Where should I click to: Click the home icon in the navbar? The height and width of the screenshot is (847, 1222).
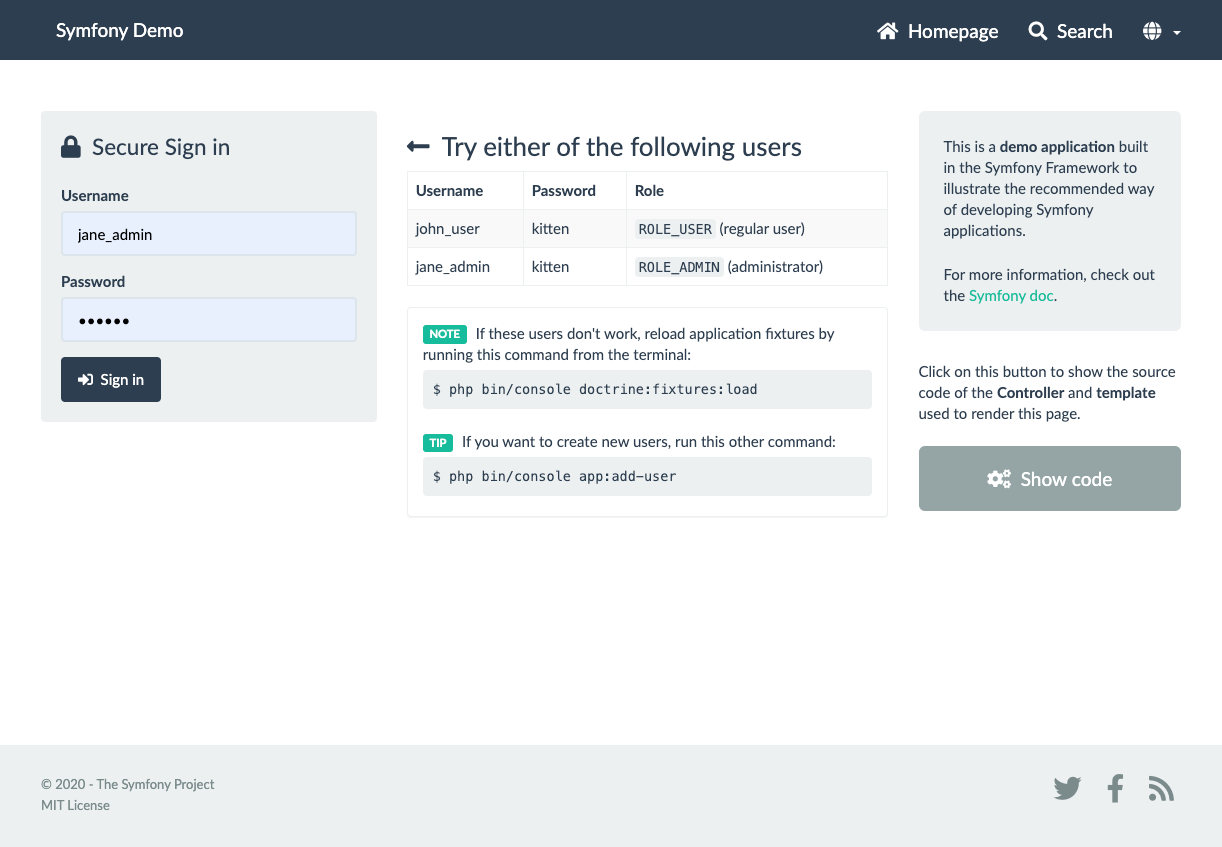pos(886,30)
